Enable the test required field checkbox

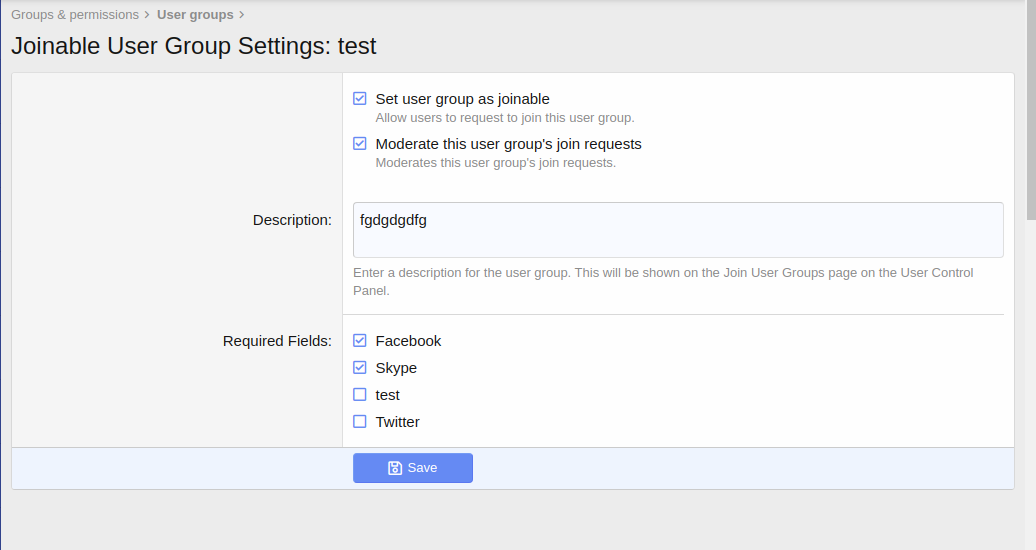pyautogui.click(x=360, y=395)
